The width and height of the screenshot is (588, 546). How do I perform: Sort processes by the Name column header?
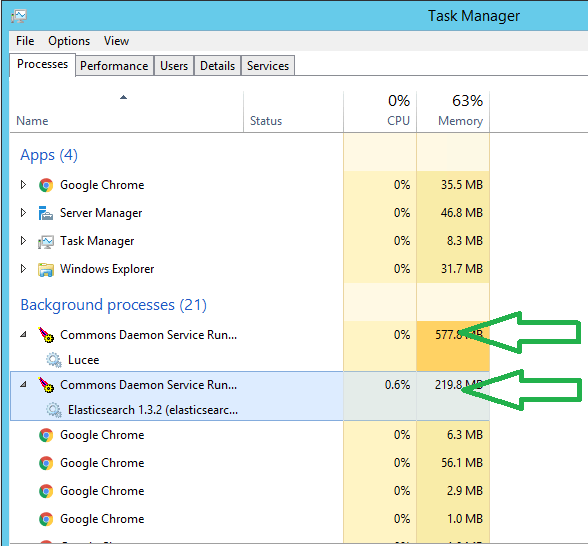(127, 112)
